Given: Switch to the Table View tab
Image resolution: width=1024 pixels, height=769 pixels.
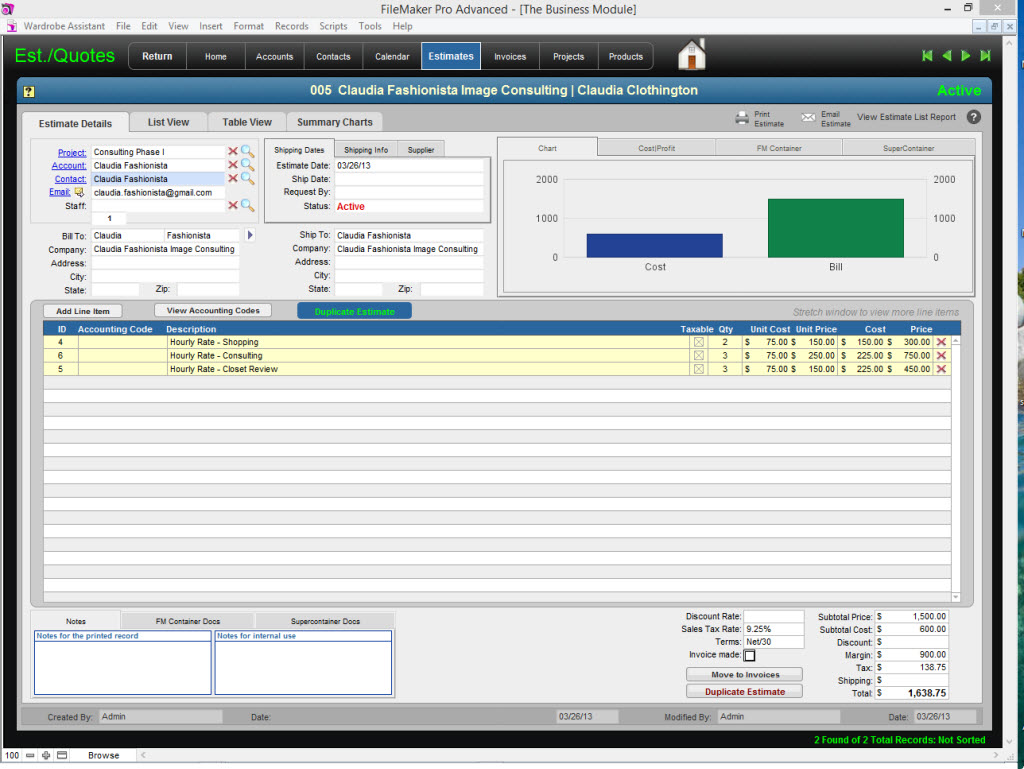Looking at the screenshot, I should 247,122.
